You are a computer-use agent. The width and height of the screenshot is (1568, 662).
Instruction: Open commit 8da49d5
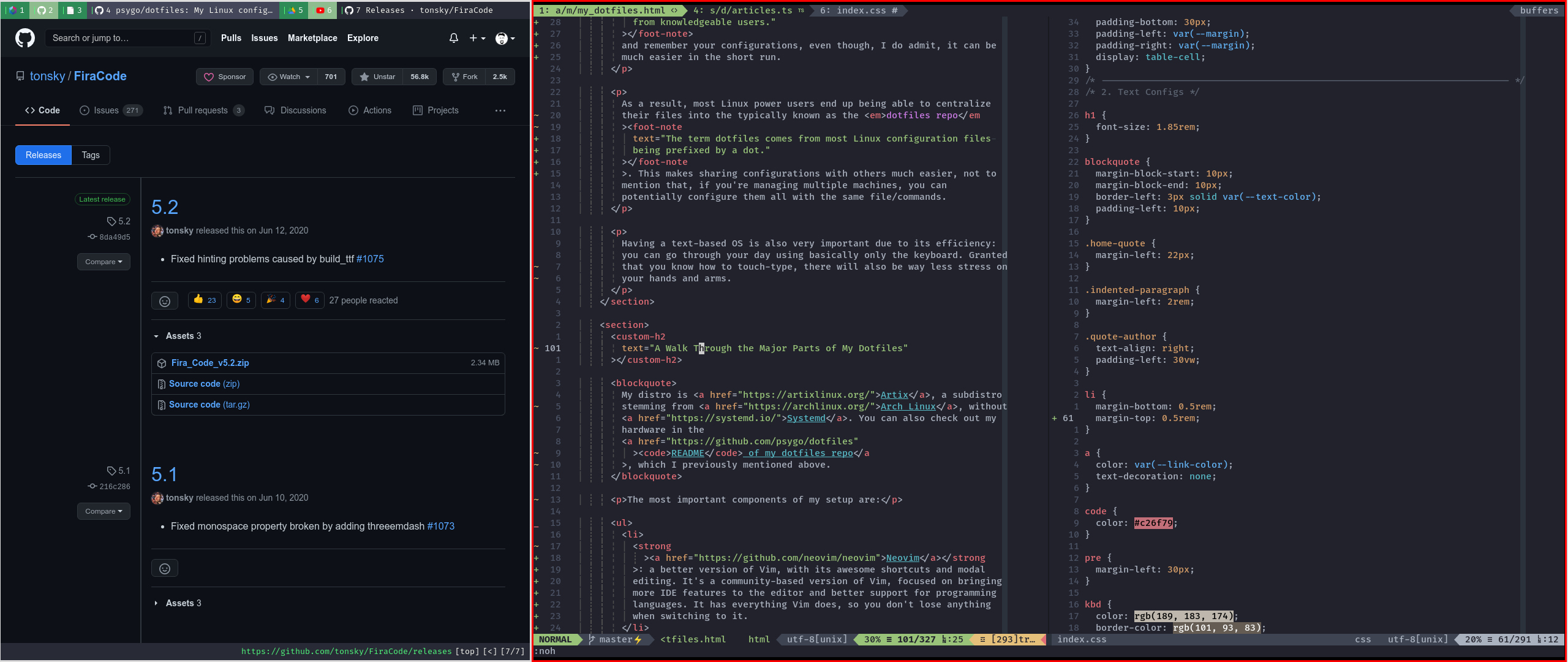[x=109, y=237]
